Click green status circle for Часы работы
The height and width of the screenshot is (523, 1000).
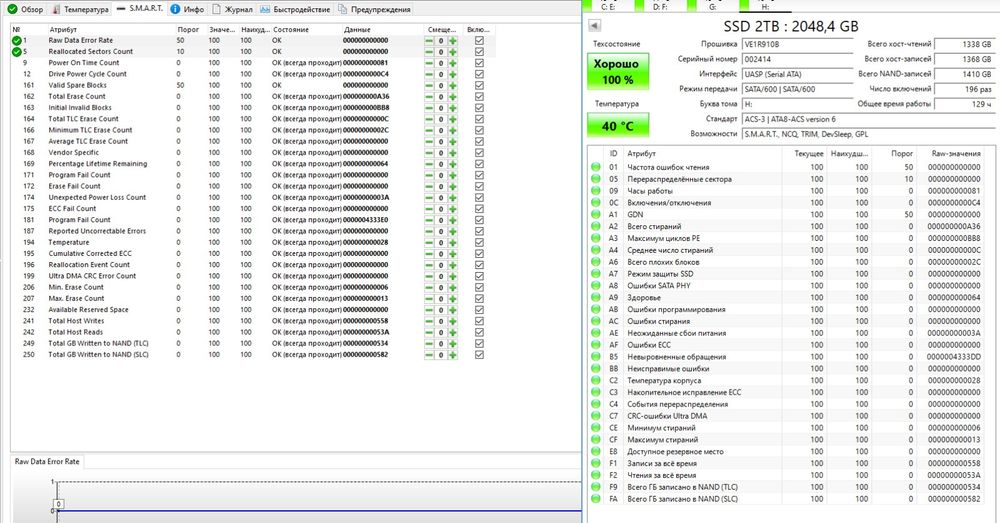596,191
